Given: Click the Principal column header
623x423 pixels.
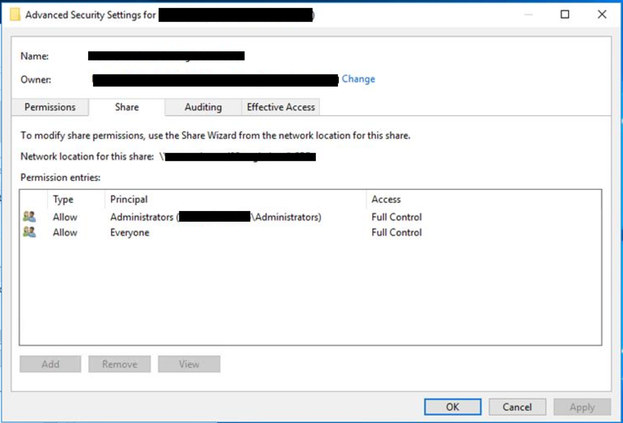Looking at the screenshot, I should (x=129, y=200).
